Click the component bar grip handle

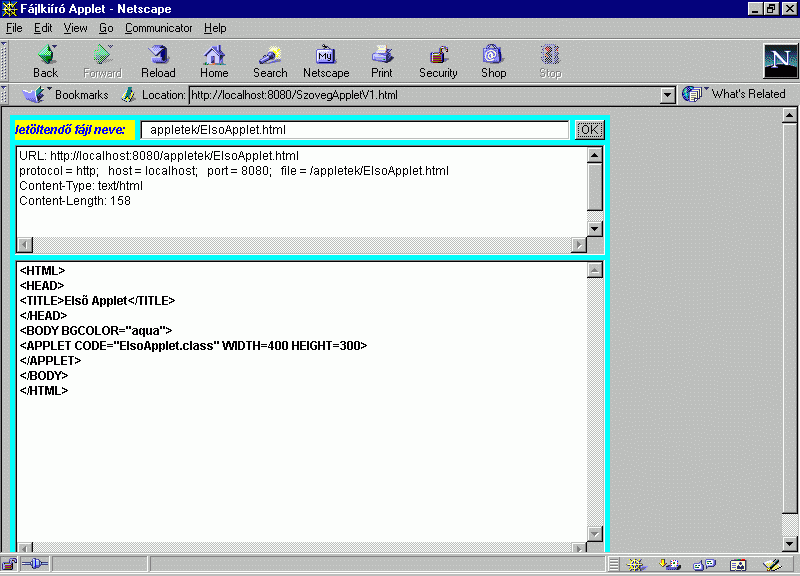[x=614, y=564]
